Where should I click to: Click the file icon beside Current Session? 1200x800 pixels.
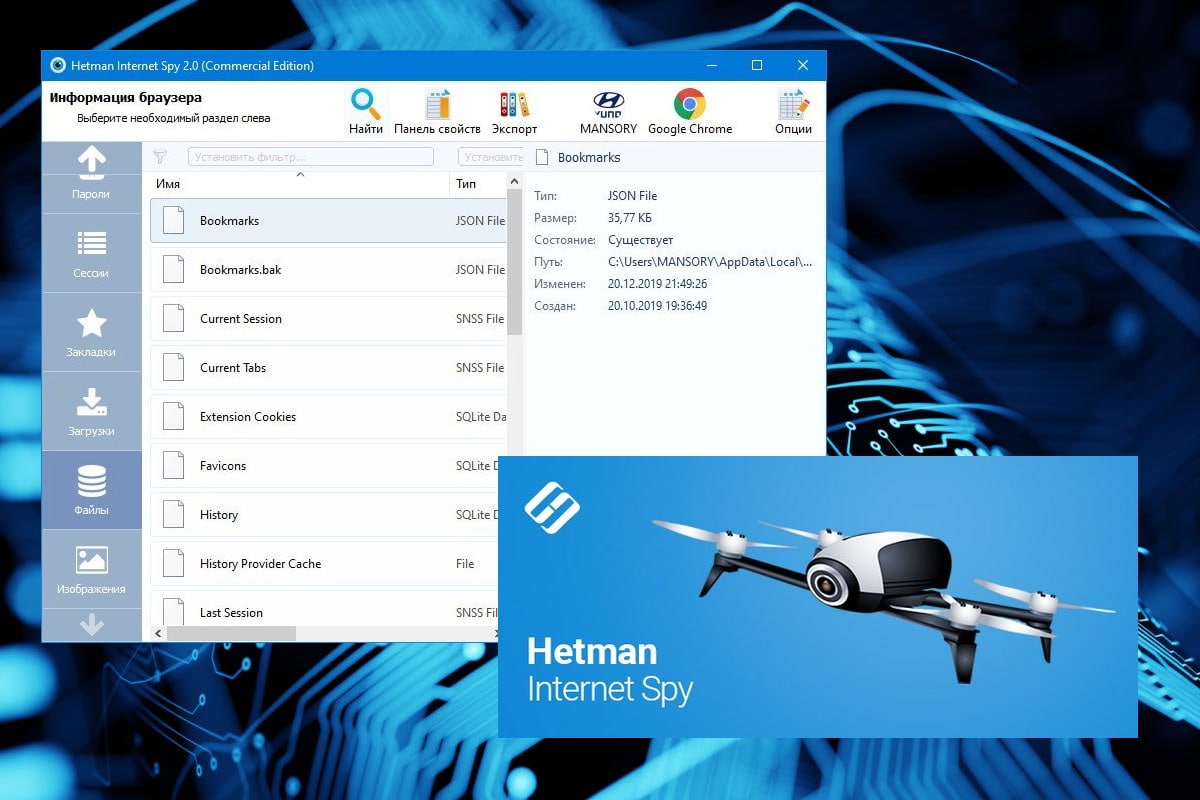[173, 318]
